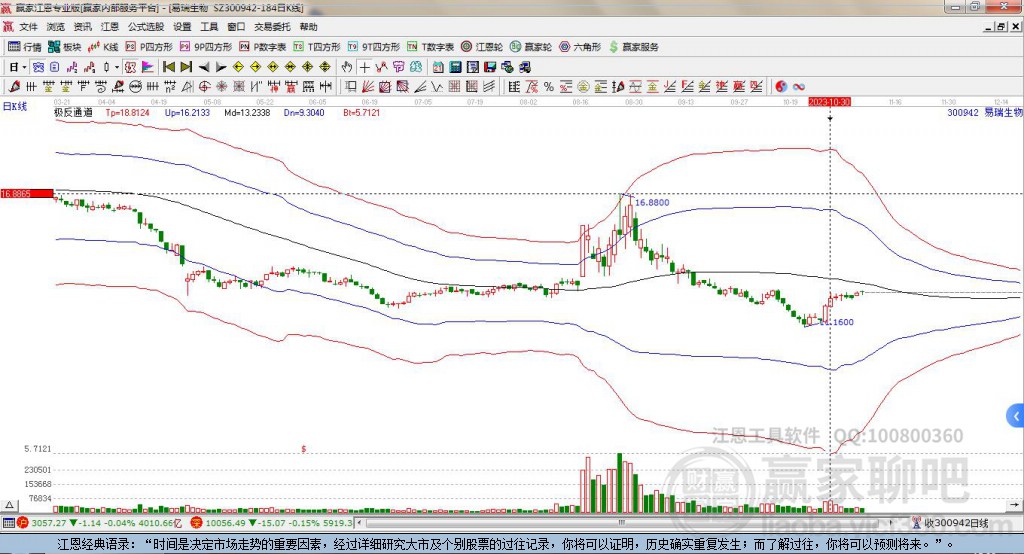Open the 9T四方形 tool
The image size is (1024, 554).
(x=373, y=47)
